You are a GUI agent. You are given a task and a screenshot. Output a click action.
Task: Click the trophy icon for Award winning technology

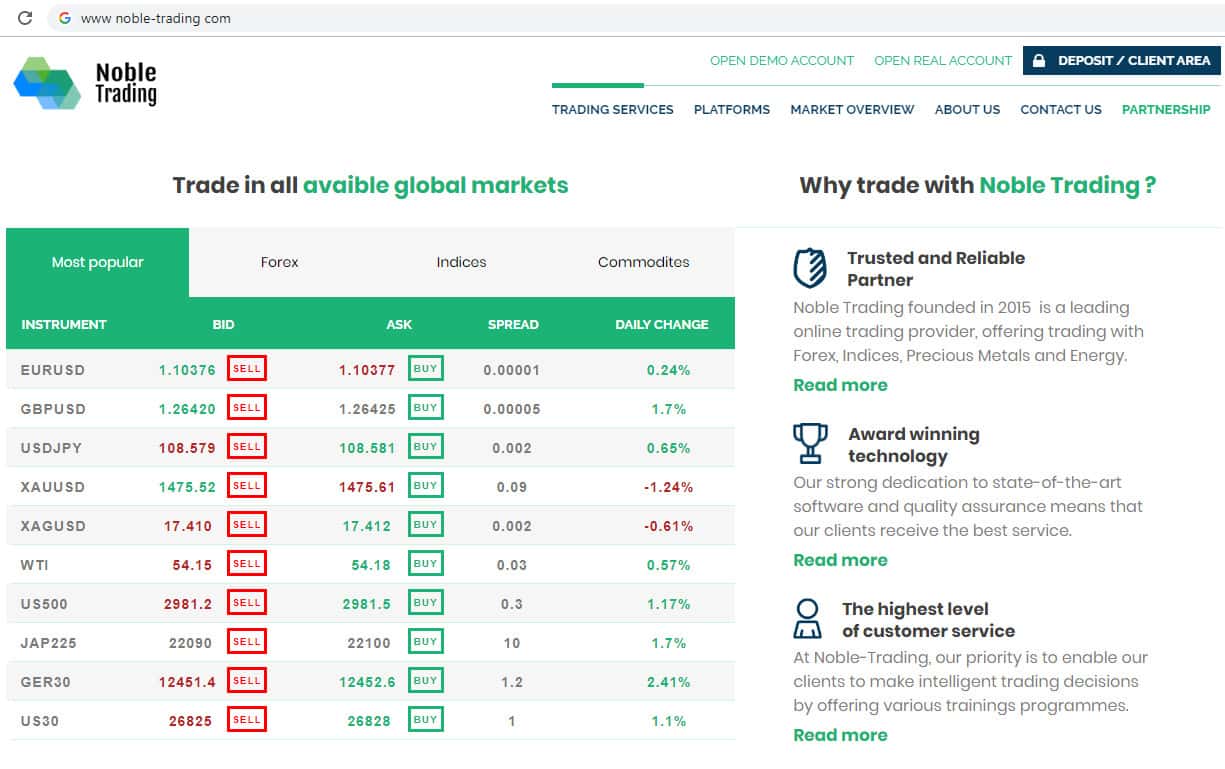[x=810, y=444]
